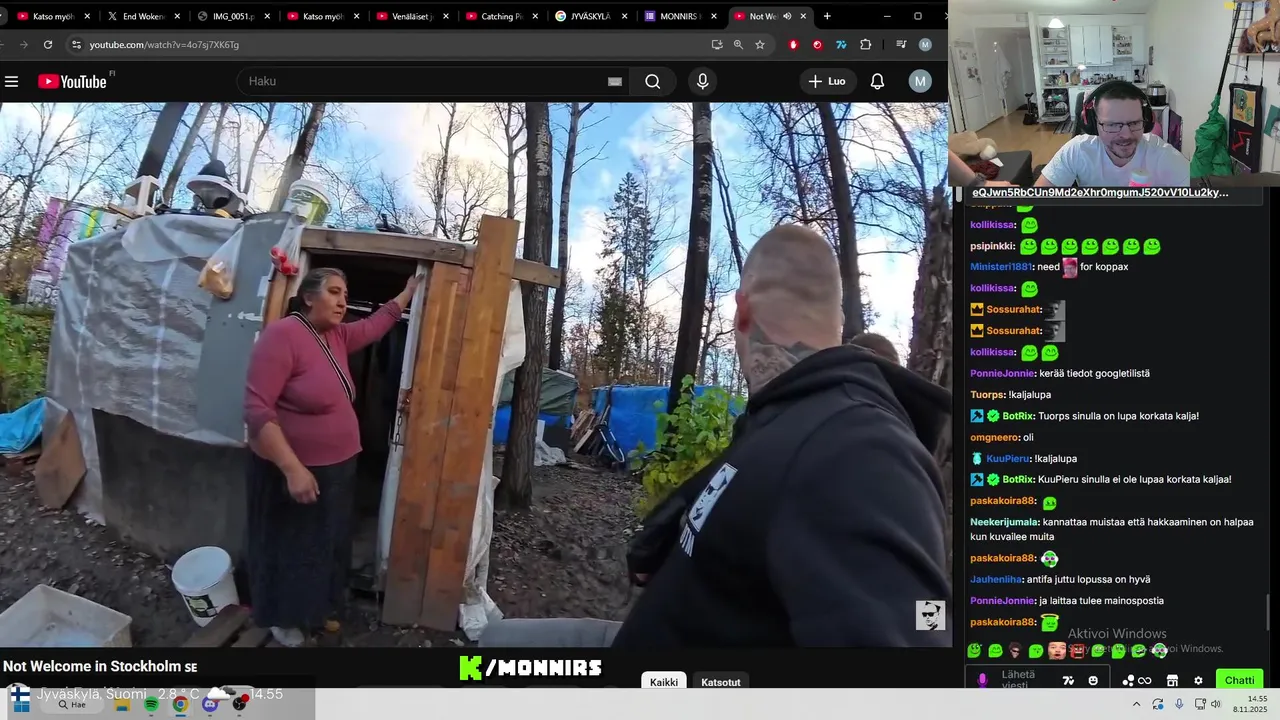Open the Luo create menu

[828, 81]
